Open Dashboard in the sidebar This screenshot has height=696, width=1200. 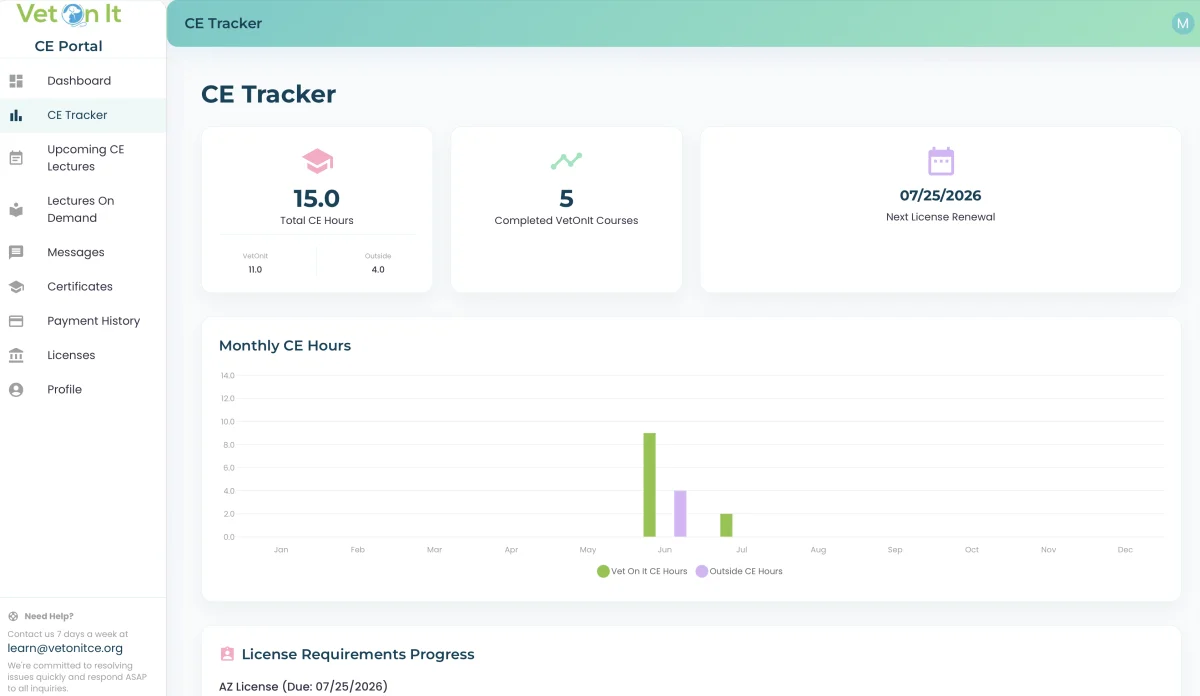tap(83, 81)
